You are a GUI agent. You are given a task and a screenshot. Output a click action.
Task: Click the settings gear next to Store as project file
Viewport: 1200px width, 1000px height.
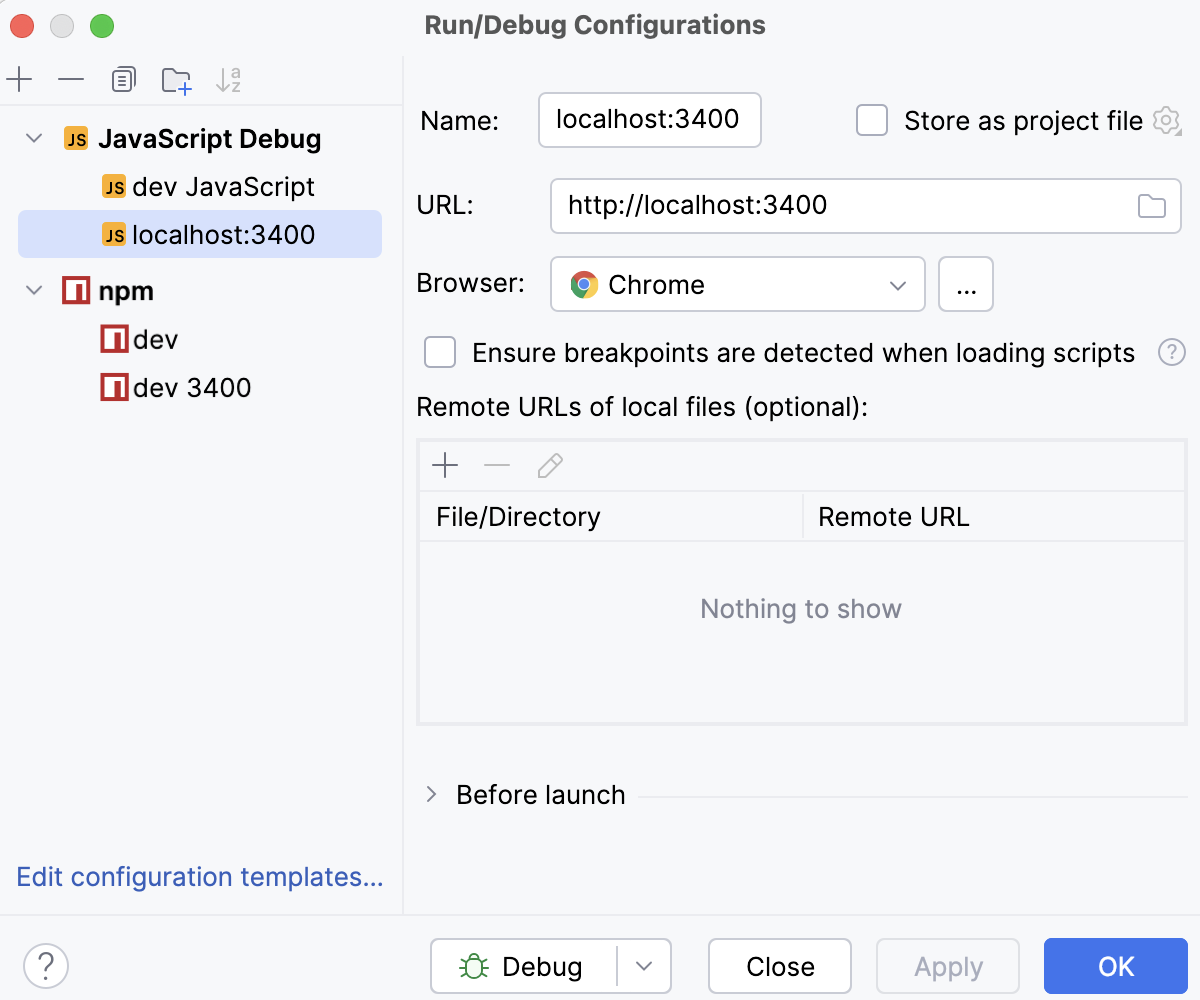tap(1166, 120)
